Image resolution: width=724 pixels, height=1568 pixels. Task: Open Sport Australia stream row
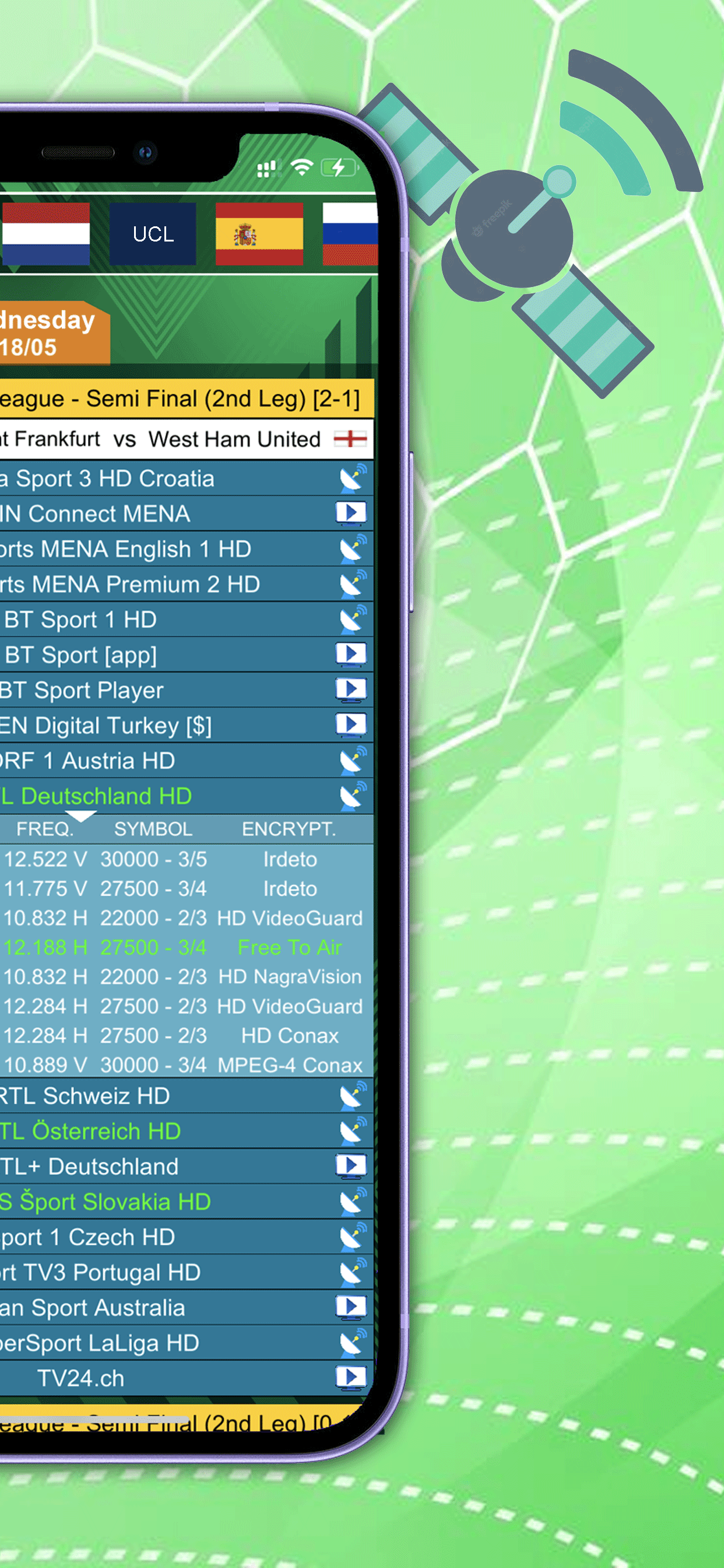tap(186, 1307)
